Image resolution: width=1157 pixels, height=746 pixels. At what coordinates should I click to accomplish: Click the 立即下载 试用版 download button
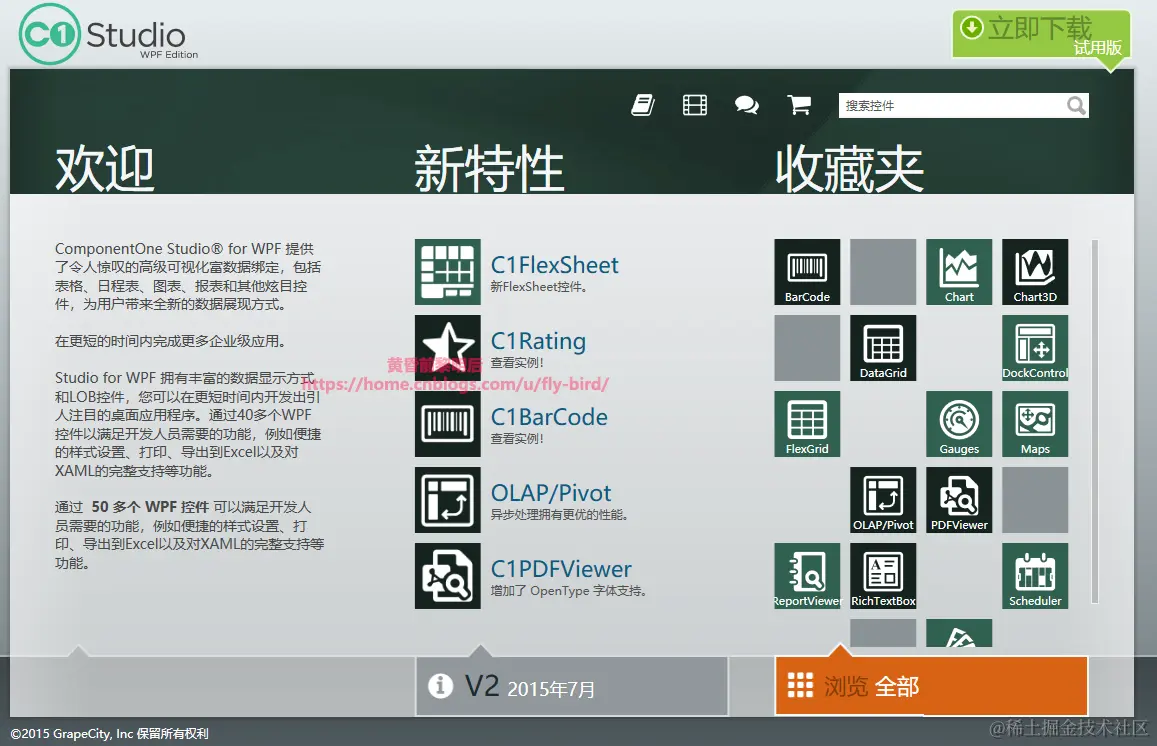click(x=1040, y=35)
